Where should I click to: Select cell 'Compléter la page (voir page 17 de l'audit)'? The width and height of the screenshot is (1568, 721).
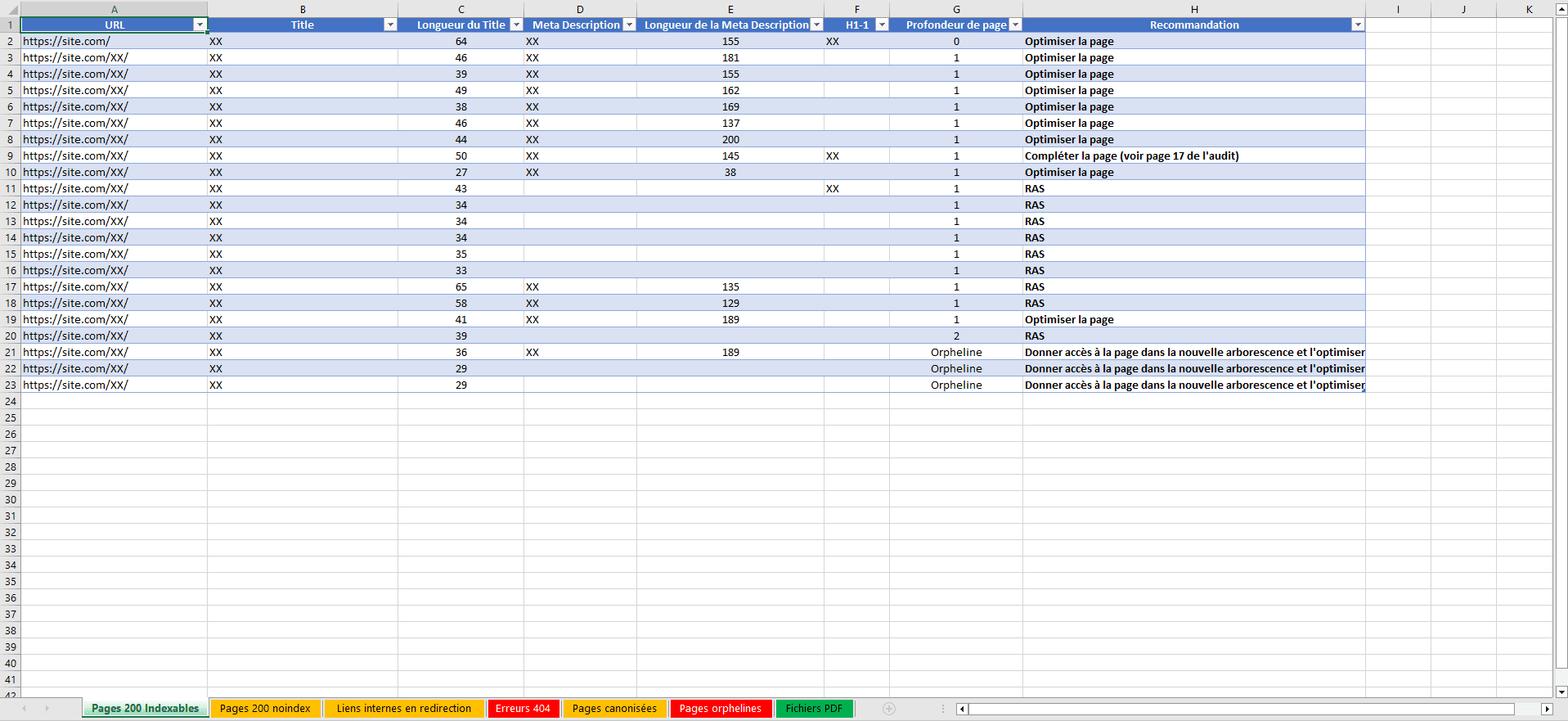pyautogui.click(x=1194, y=155)
